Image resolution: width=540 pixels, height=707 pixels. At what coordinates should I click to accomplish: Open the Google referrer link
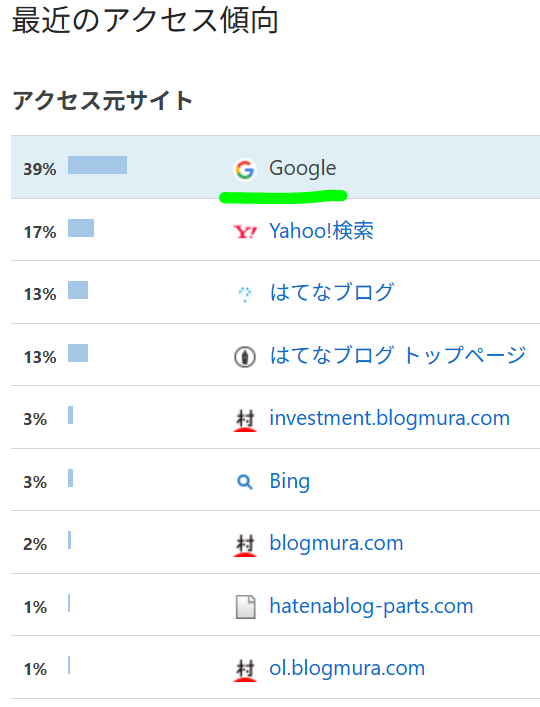(302, 169)
